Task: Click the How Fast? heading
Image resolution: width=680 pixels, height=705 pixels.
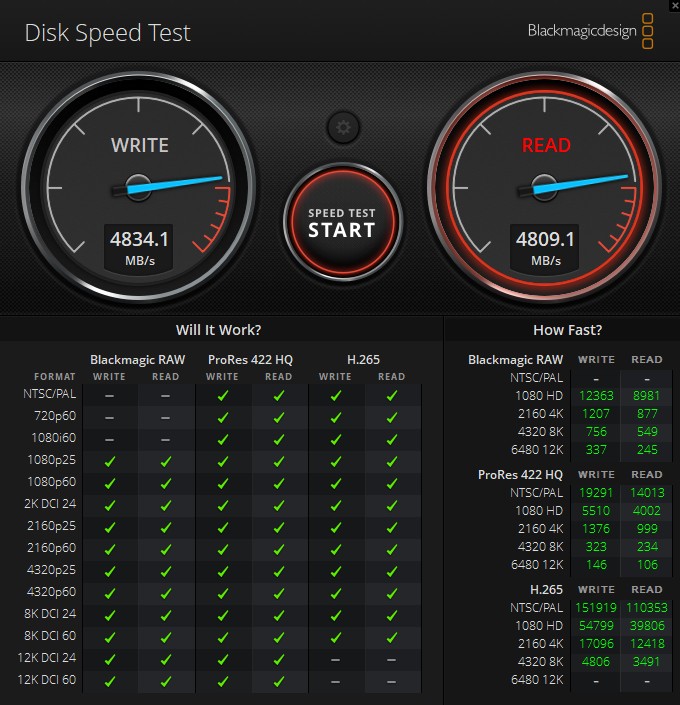Action: (568, 330)
